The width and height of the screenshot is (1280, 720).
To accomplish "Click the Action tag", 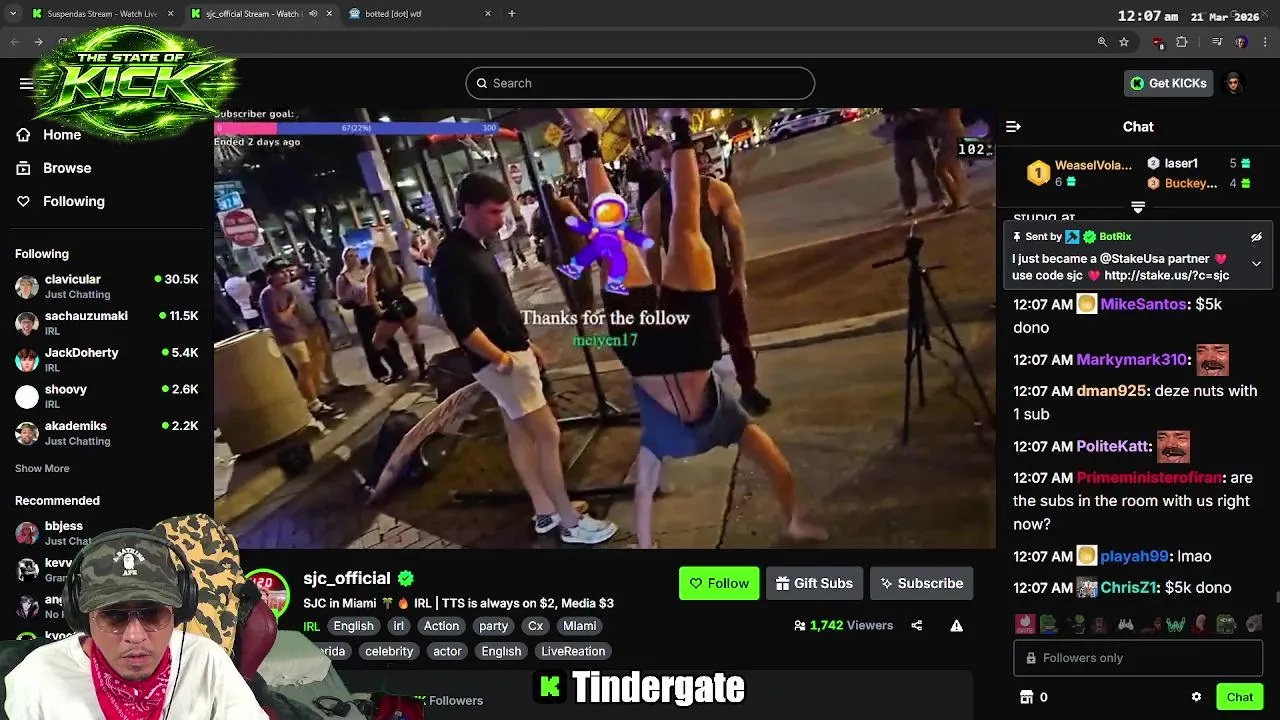I will [441, 626].
